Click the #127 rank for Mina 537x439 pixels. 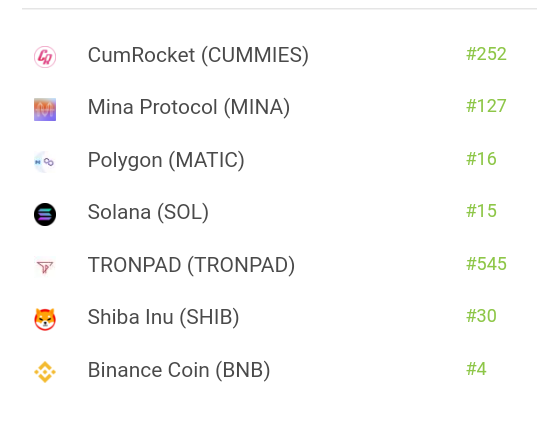(486, 106)
